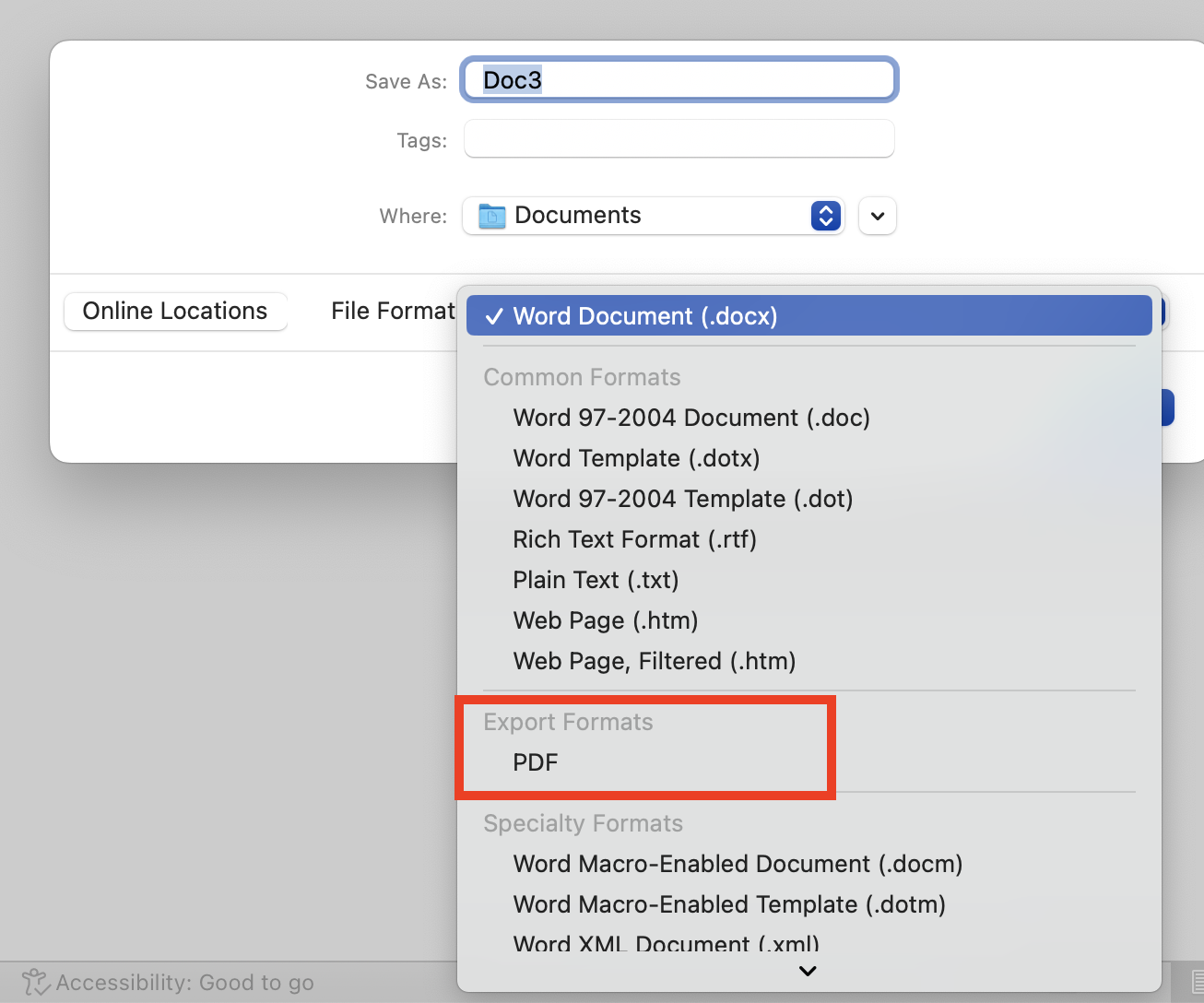Pick Web Page (.htm) format
Screen dimensions: 1204x1003
(809, 620)
